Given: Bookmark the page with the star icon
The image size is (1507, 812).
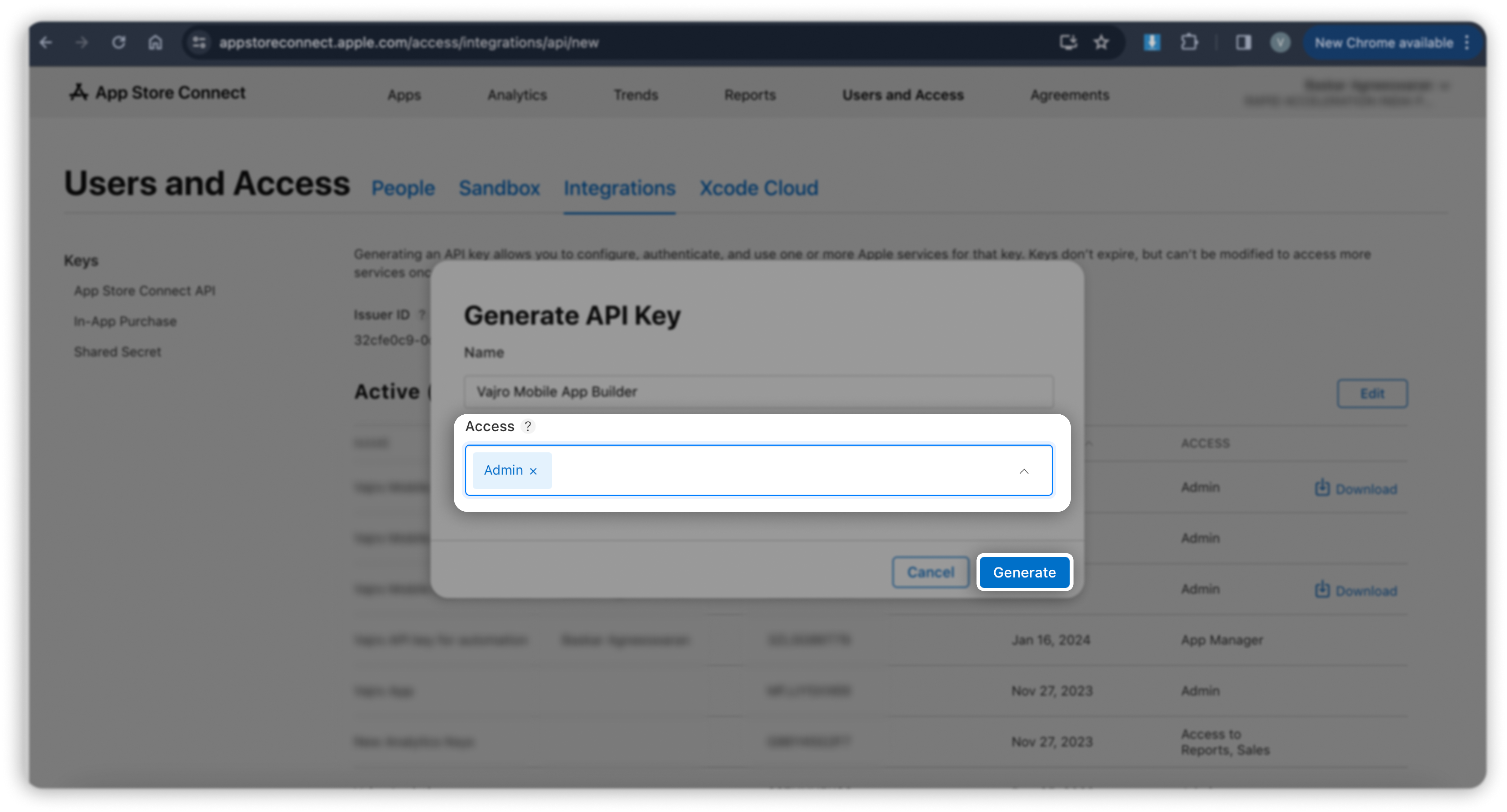Looking at the screenshot, I should pos(1101,42).
